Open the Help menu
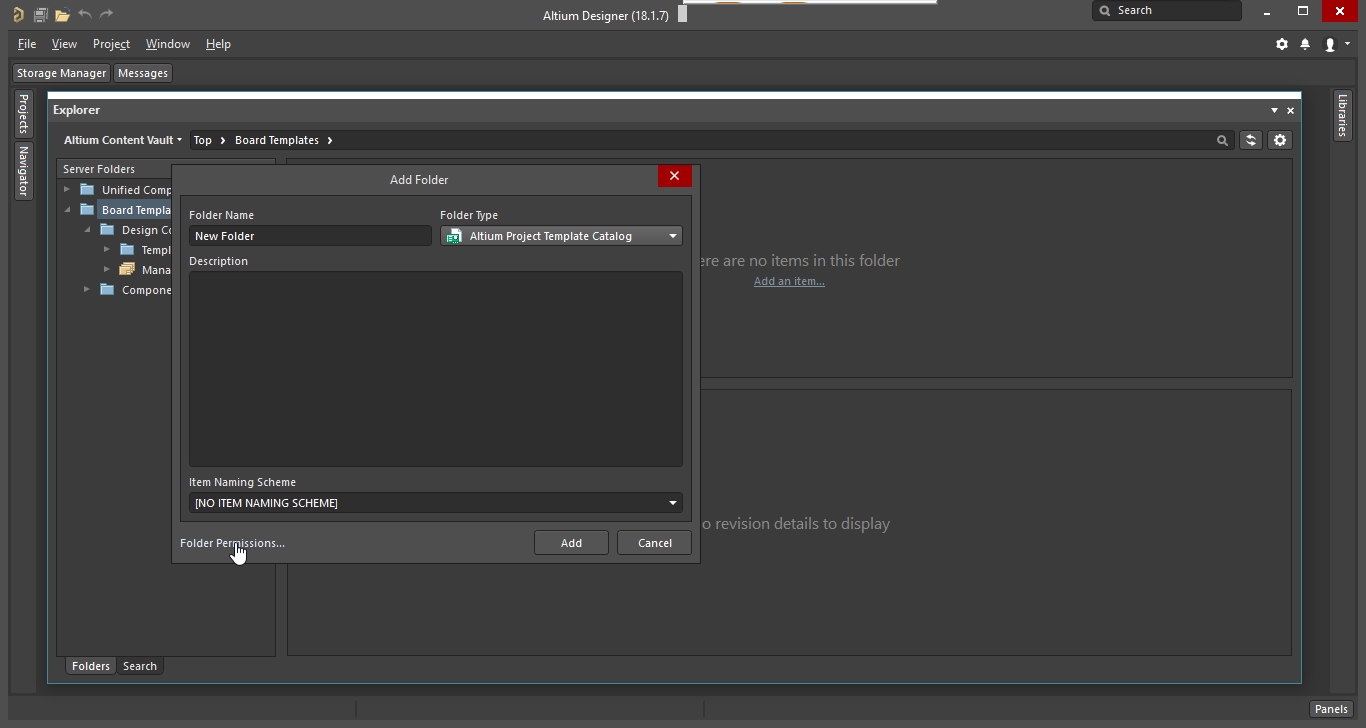 point(218,44)
